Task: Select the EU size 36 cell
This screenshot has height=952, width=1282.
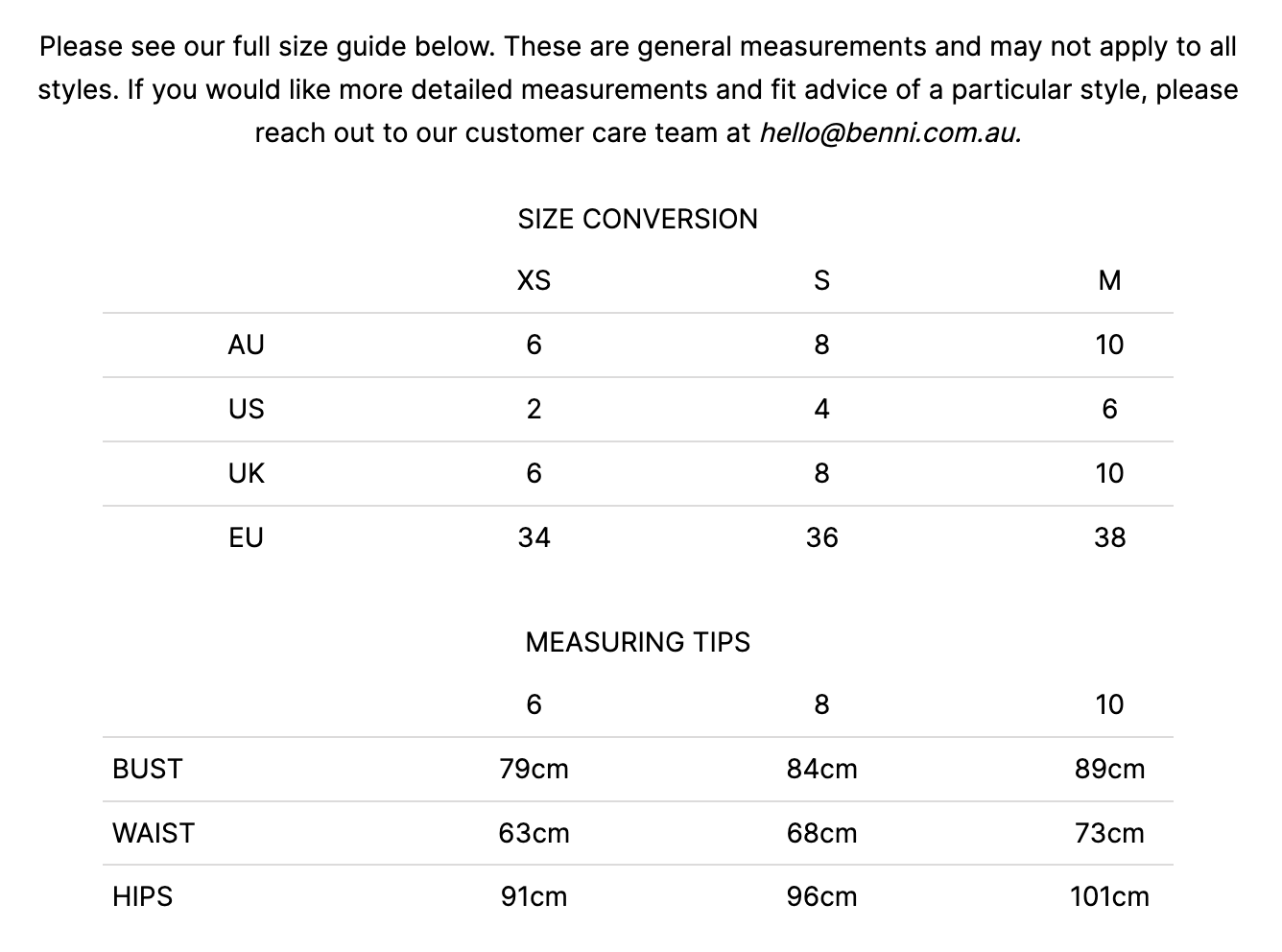Action: tap(821, 537)
